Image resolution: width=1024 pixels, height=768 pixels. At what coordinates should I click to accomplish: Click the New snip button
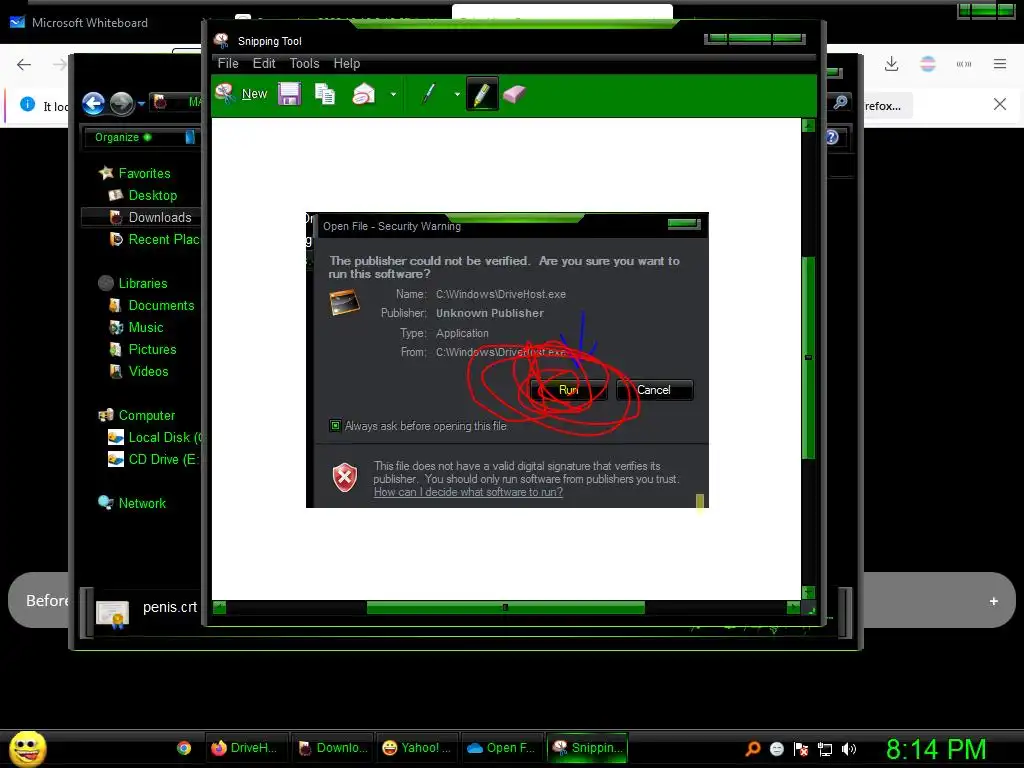pos(241,94)
